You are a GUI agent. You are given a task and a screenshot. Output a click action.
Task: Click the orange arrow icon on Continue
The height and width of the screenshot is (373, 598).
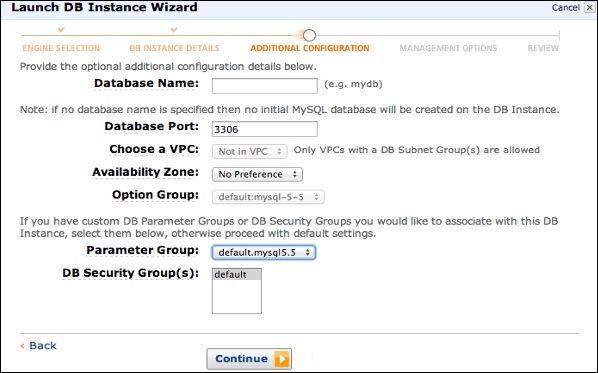(x=282, y=359)
